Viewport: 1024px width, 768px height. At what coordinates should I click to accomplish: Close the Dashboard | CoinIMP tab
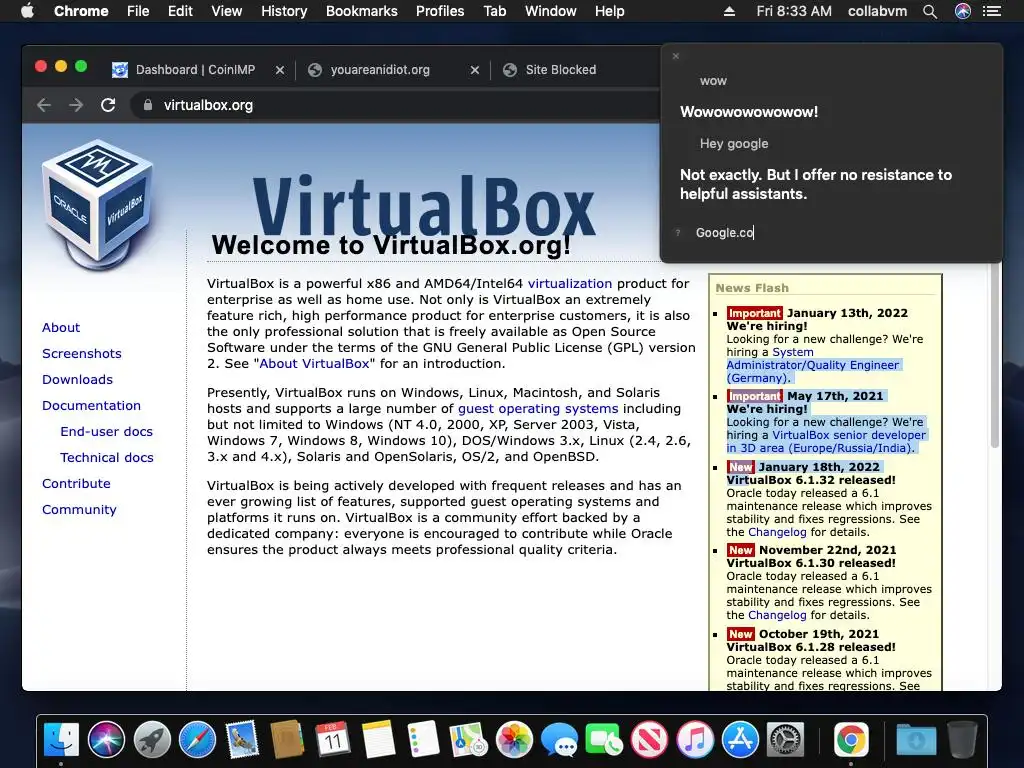point(280,70)
